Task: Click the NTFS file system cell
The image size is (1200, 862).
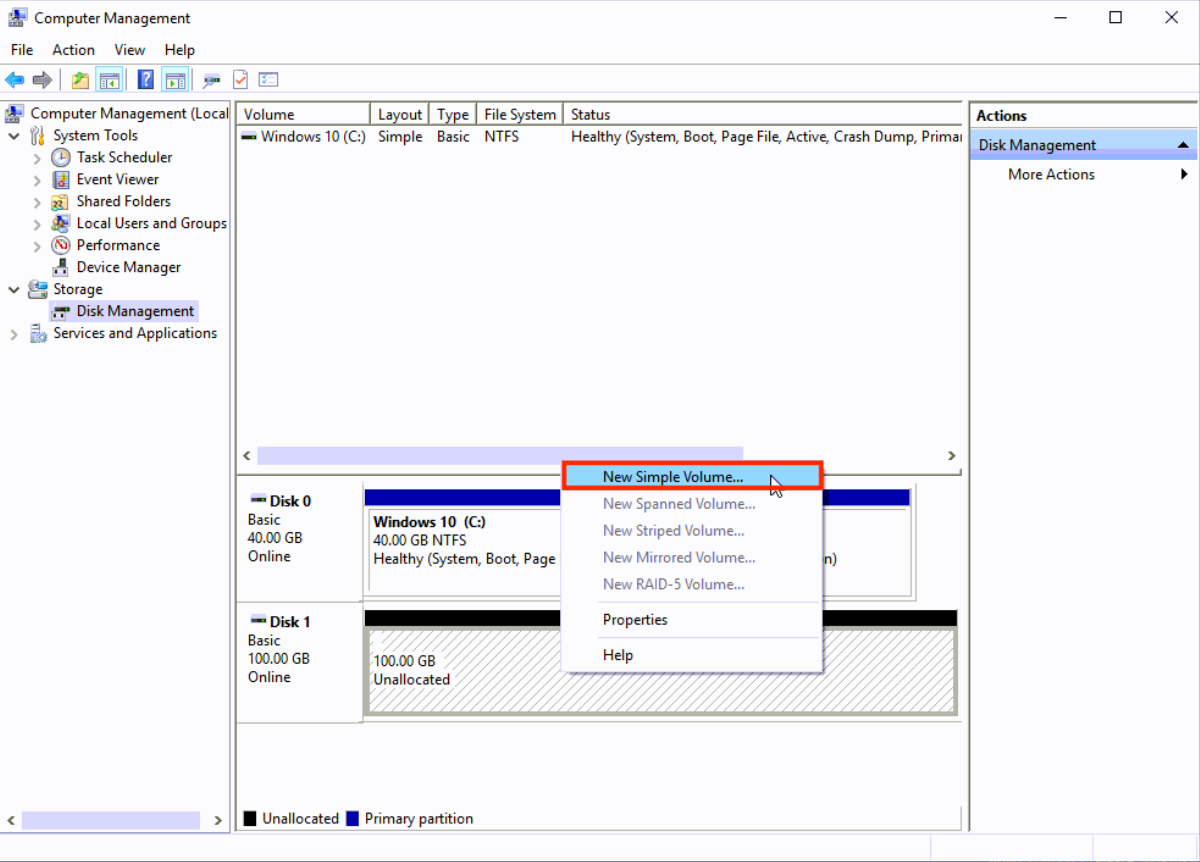Action: [x=502, y=137]
